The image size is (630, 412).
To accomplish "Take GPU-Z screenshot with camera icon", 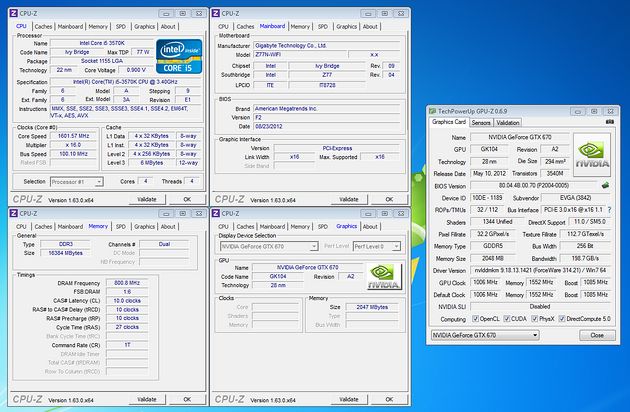I will tap(610, 121).
